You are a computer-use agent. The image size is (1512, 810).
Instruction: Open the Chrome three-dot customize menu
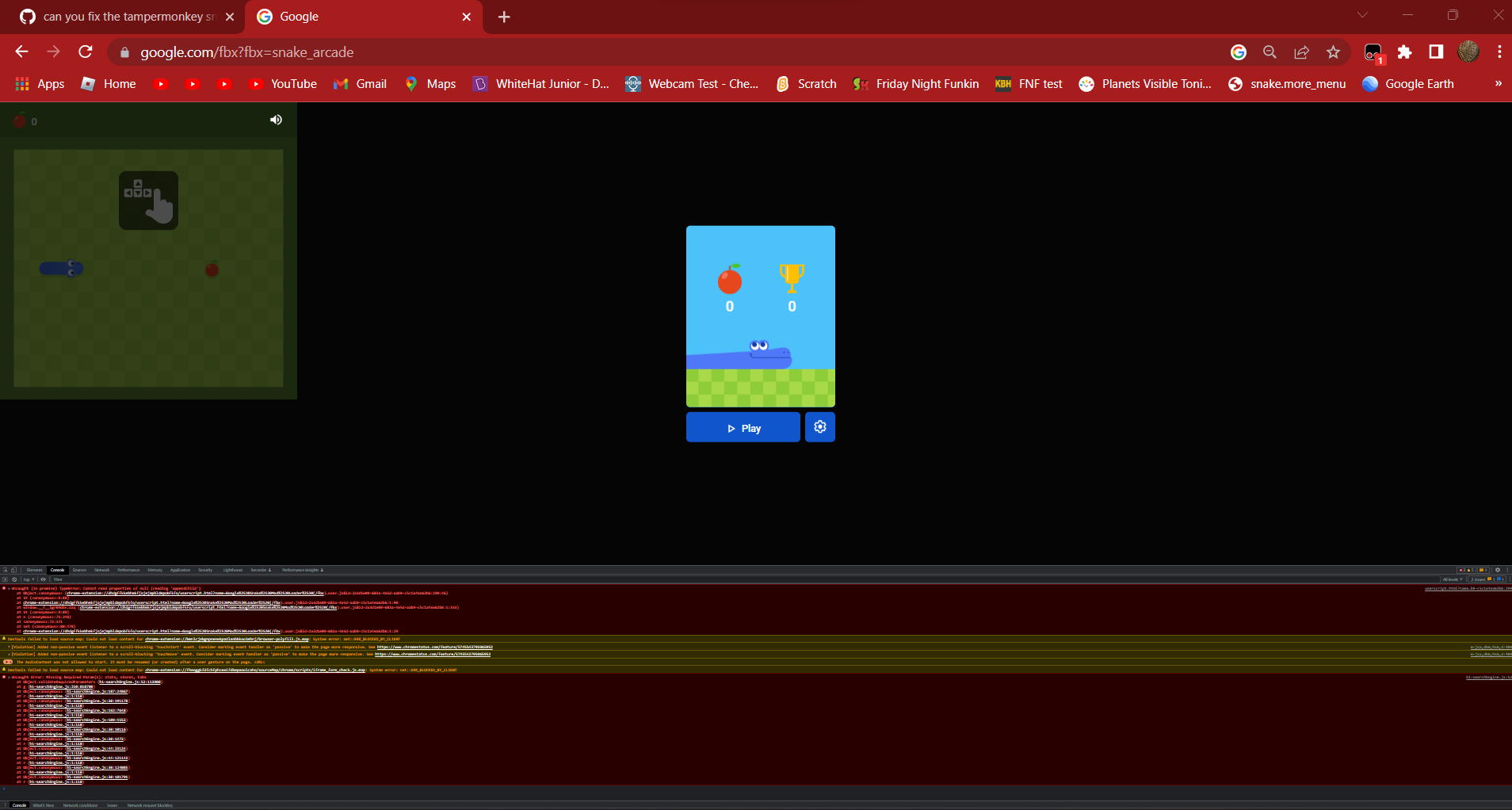(x=1498, y=52)
